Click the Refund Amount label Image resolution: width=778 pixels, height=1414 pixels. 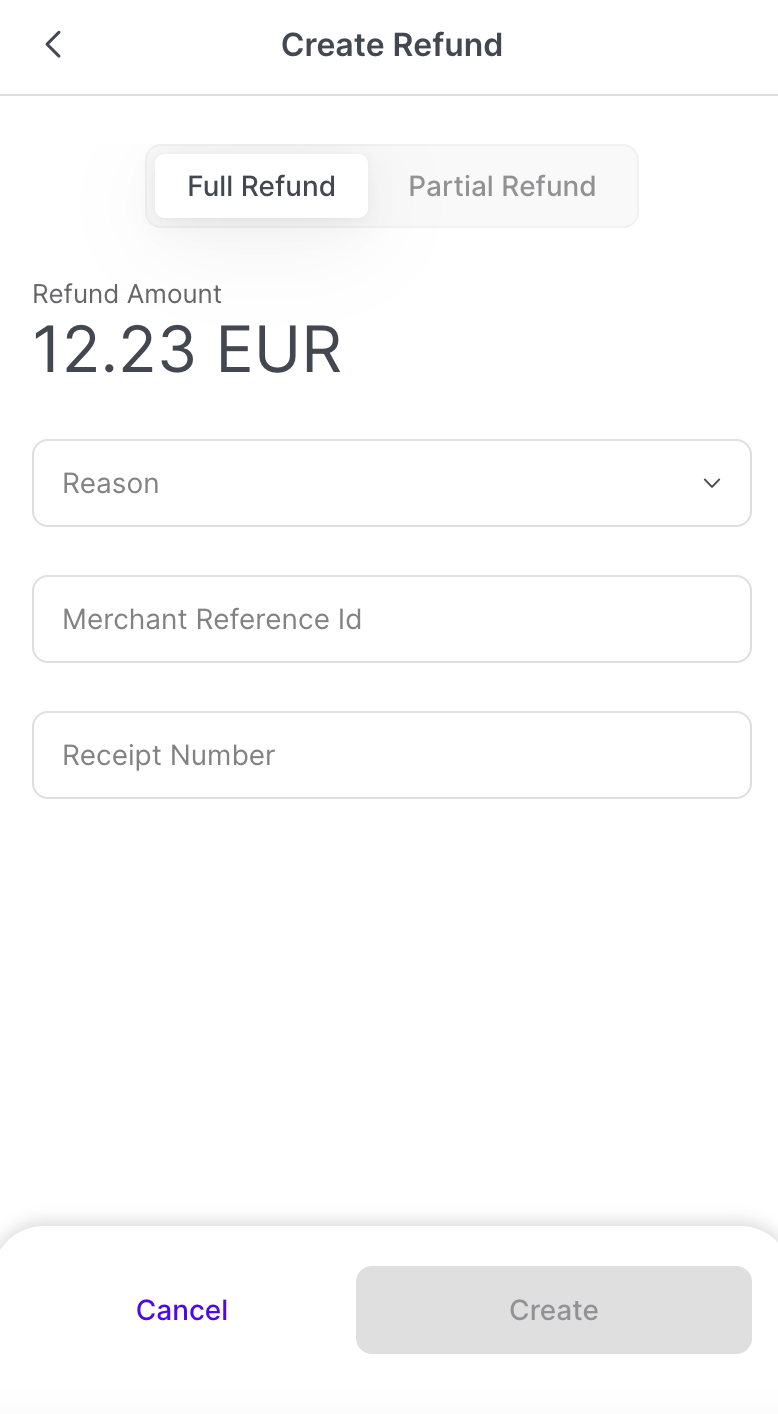[127, 294]
